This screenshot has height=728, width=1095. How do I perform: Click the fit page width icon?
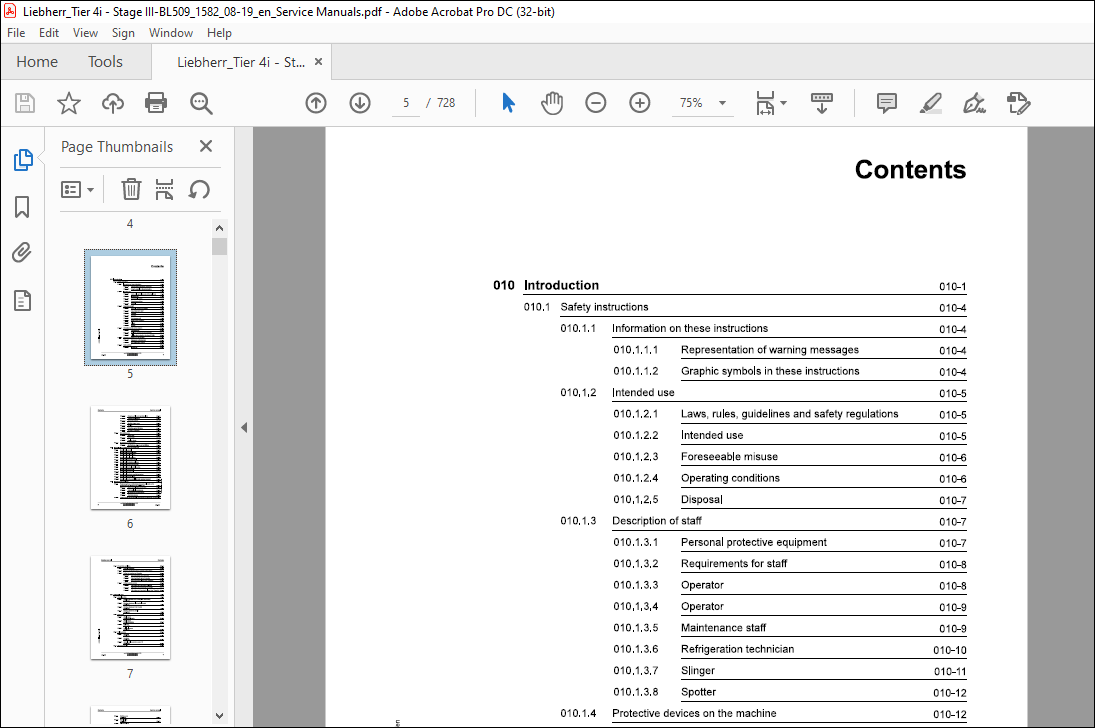[765, 103]
